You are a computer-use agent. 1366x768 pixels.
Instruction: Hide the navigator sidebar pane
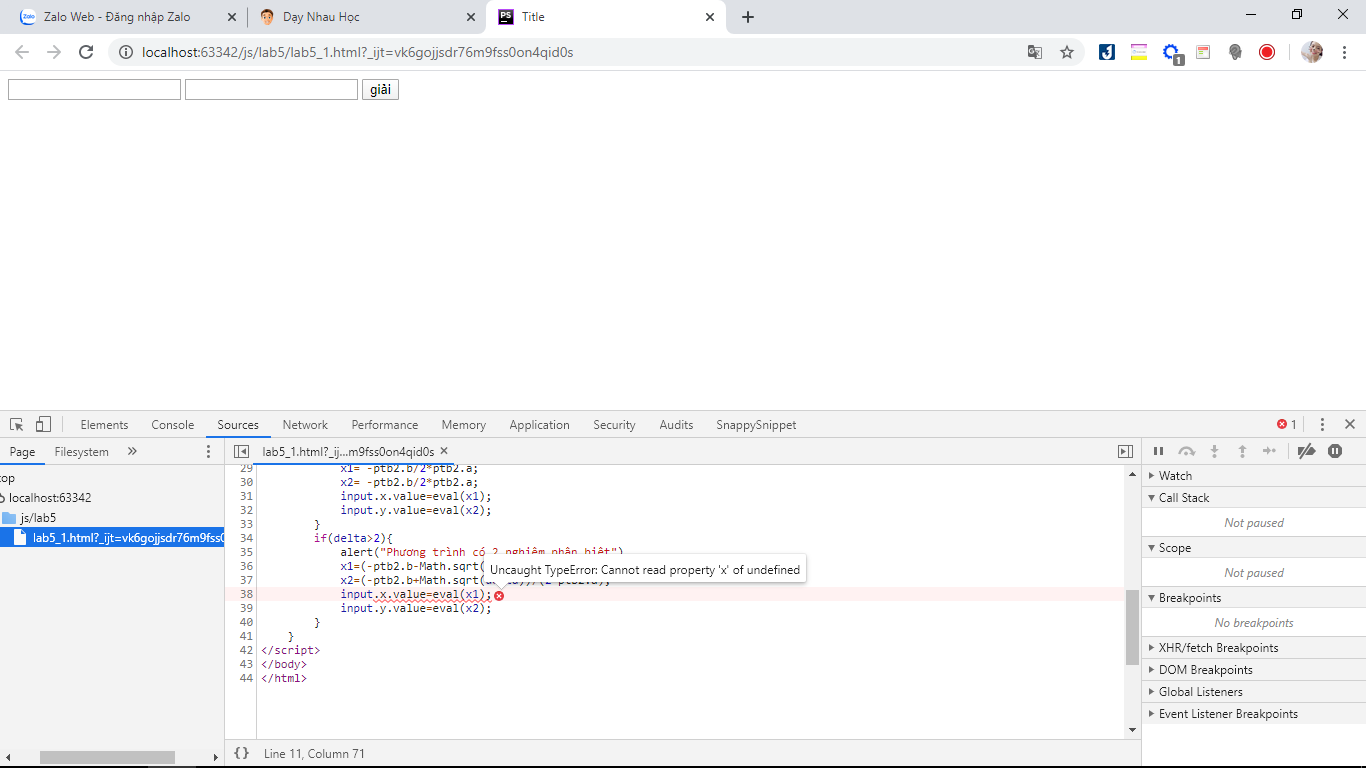click(241, 452)
